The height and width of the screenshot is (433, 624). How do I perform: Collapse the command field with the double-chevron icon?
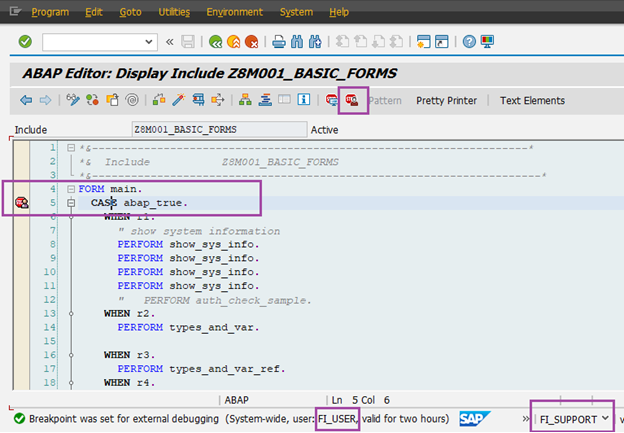point(170,41)
